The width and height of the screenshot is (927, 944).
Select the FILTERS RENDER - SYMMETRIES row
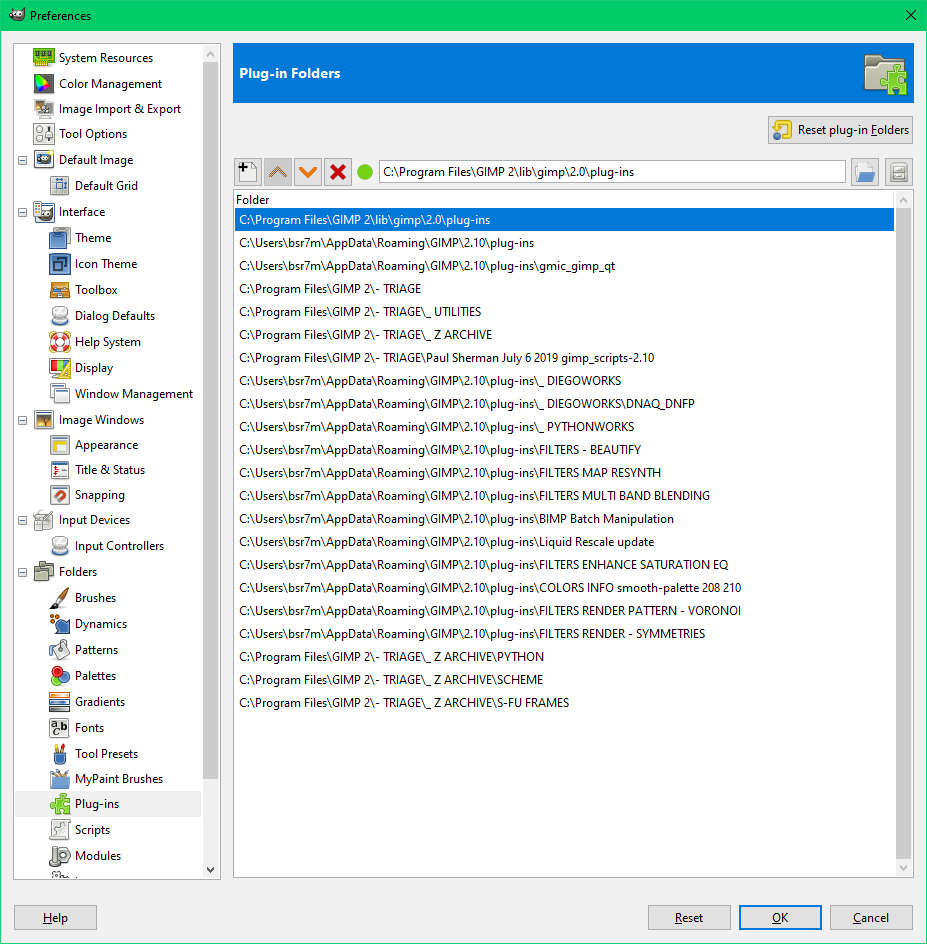pyautogui.click(x=564, y=633)
